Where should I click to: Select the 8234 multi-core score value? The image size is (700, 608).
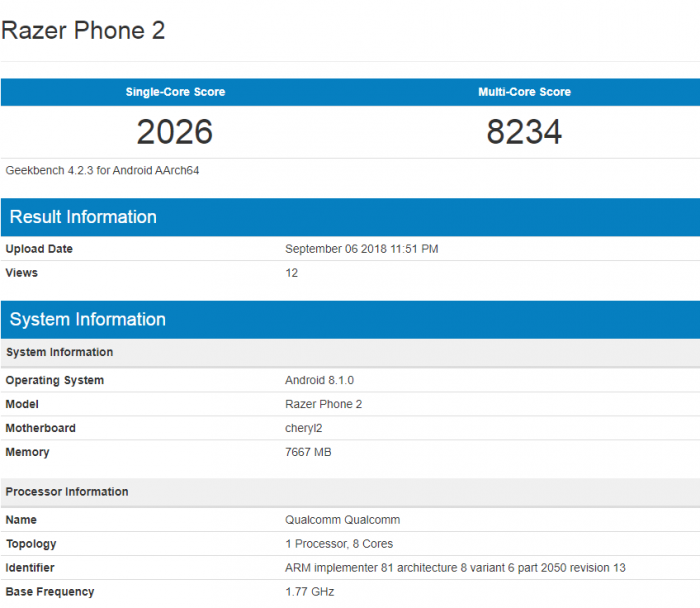click(x=524, y=132)
